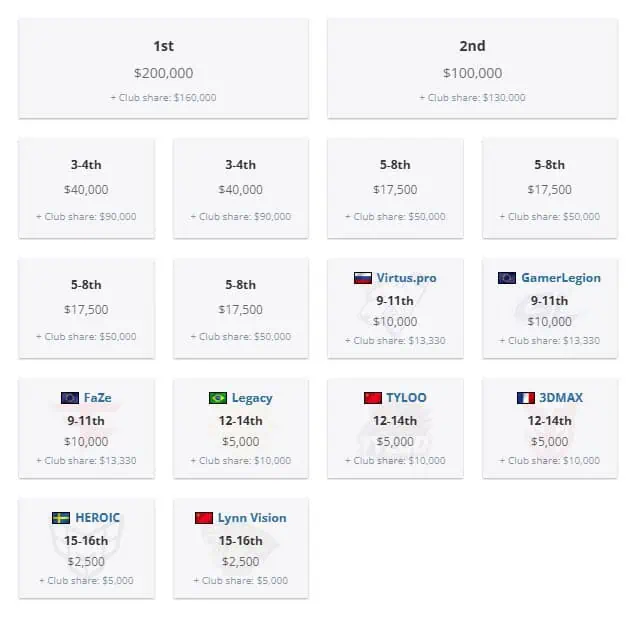
Task: Select the 2nd place $100,000 card
Action: click(x=472, y=69)
